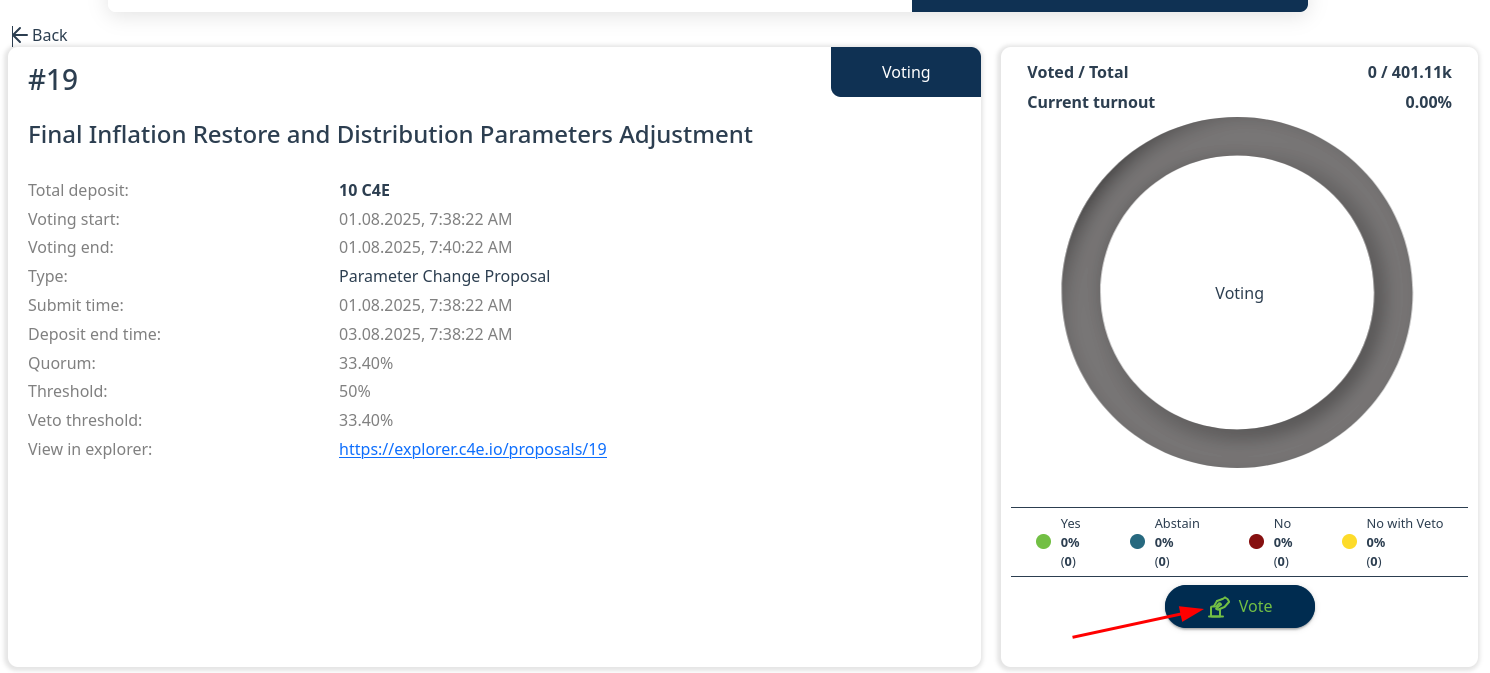Click the 10 C4E total deposit value
The height and width of the screenshot is (673, 1490).
364,190
